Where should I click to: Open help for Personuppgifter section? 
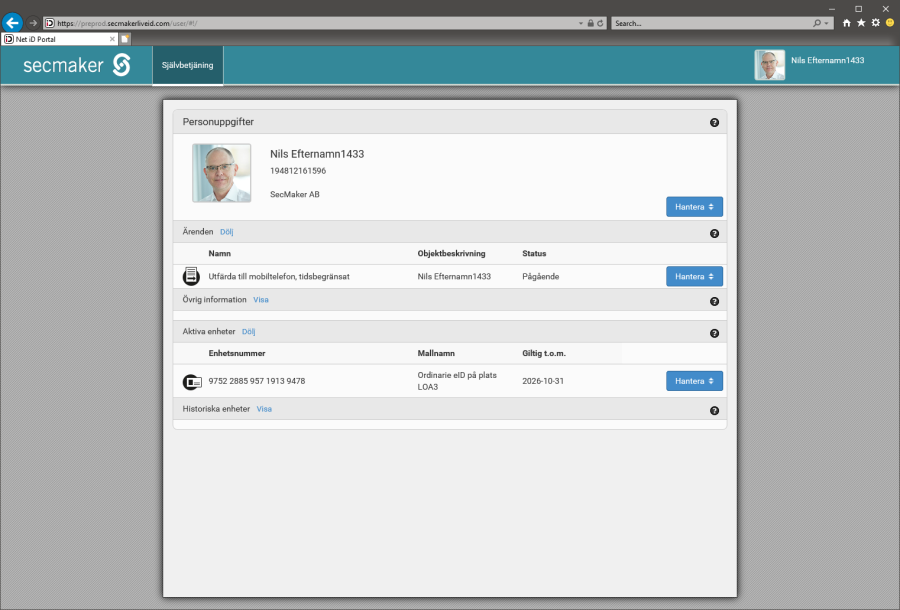click(714, 122)
